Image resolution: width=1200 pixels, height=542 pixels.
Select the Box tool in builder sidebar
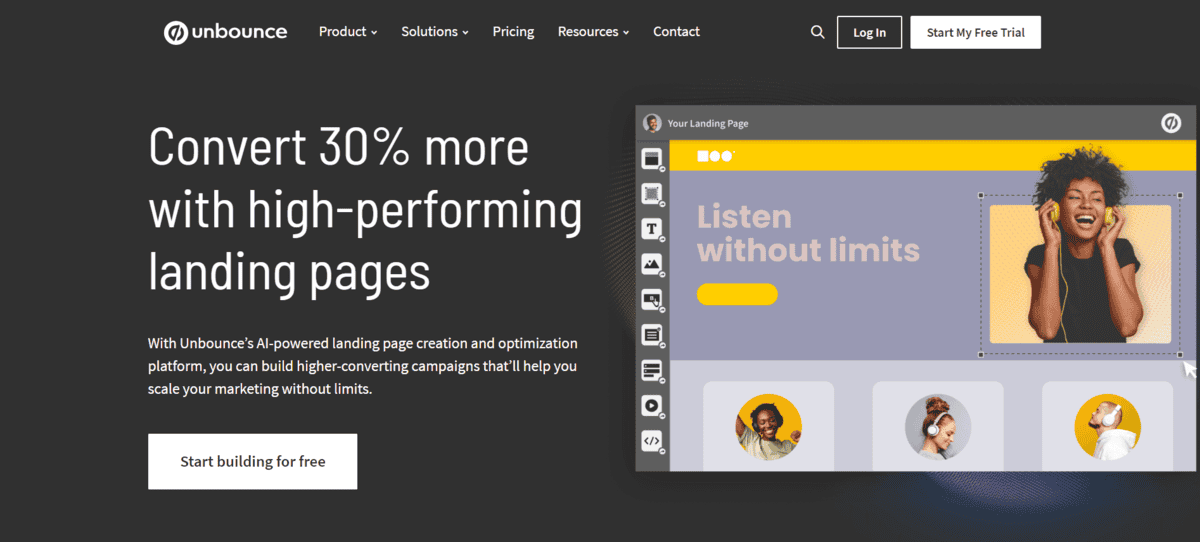click(652, 194)
